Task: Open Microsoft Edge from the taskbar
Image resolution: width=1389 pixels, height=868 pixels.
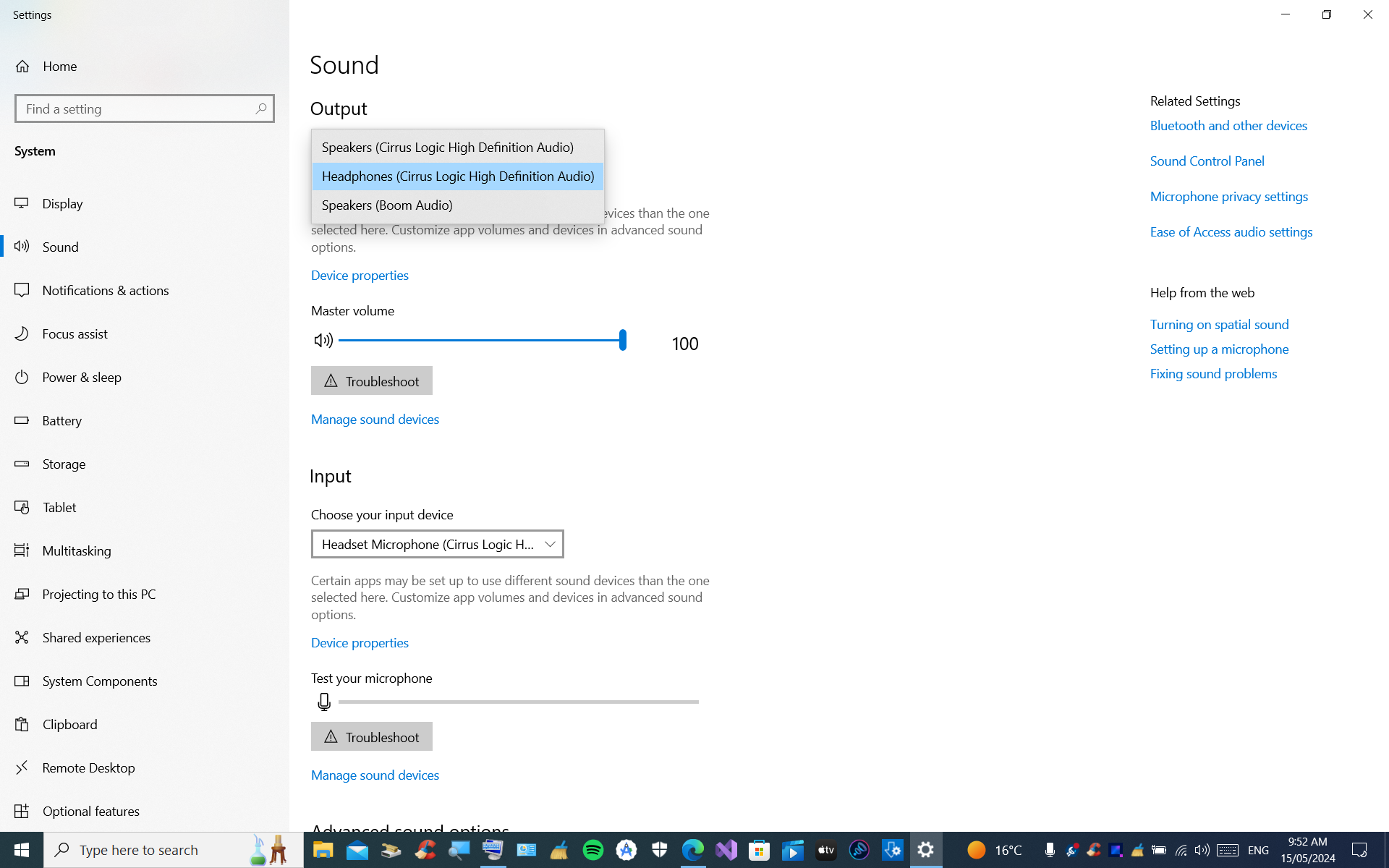Action: tap(693, 850)
